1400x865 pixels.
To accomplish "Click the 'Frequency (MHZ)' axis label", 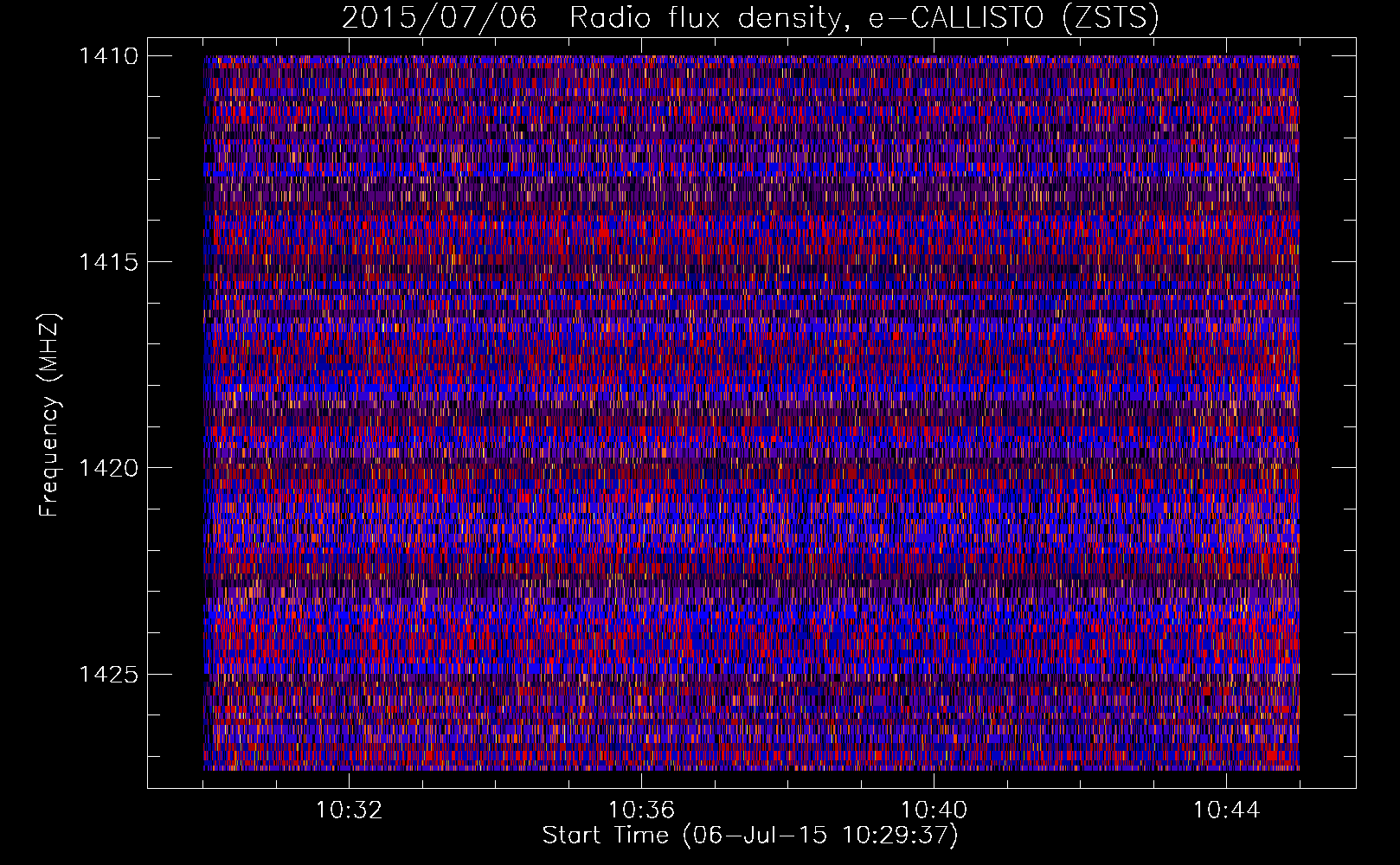I will pyautogui.click(x=50, y=415).
